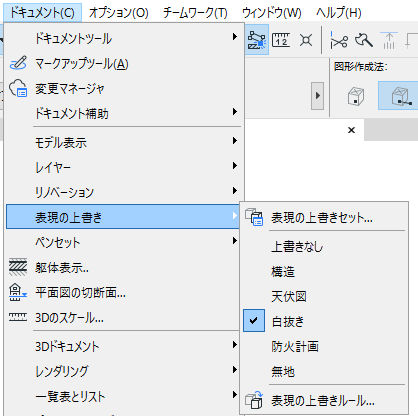Select 防火計画 override option

324,346
